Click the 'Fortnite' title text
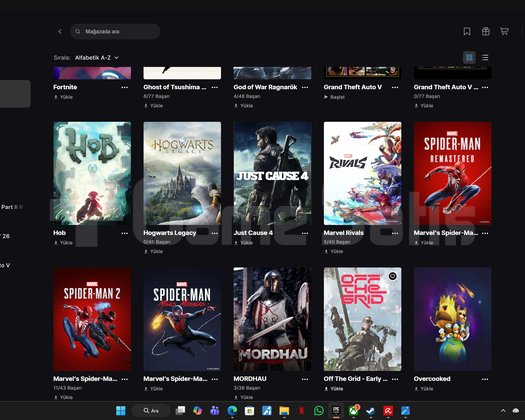The image size is (525, 420). click(65, 87)
